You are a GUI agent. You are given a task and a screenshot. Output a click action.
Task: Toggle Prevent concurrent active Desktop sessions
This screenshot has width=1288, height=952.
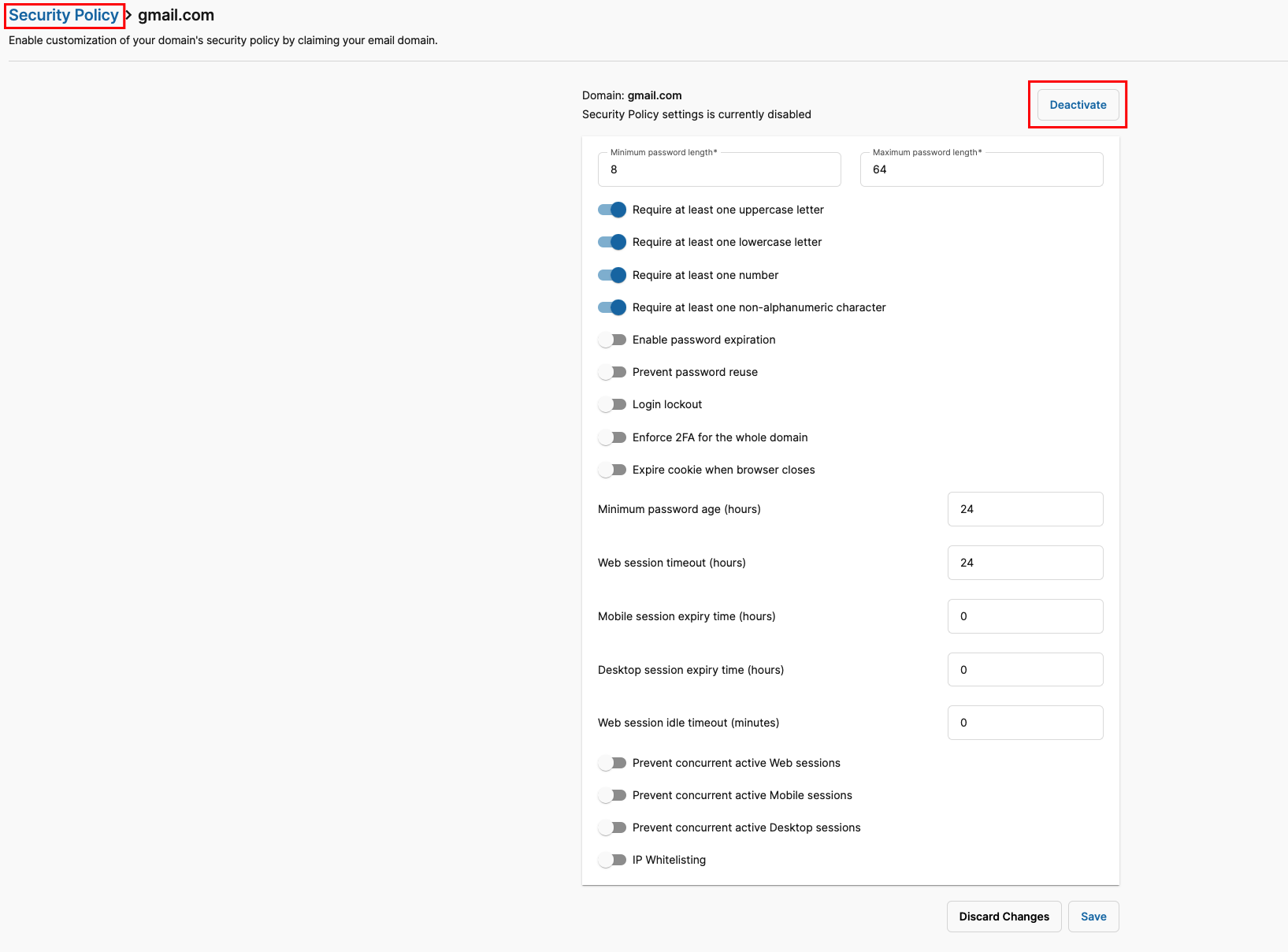tap(612, 827)
